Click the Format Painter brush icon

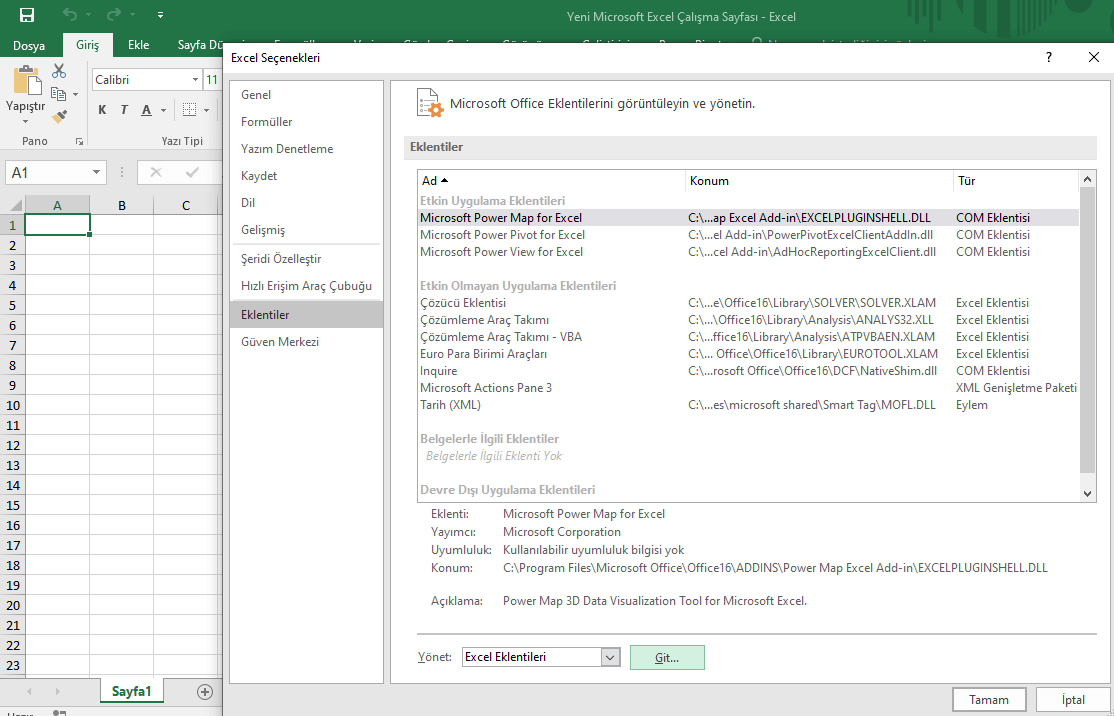(59, 116)
